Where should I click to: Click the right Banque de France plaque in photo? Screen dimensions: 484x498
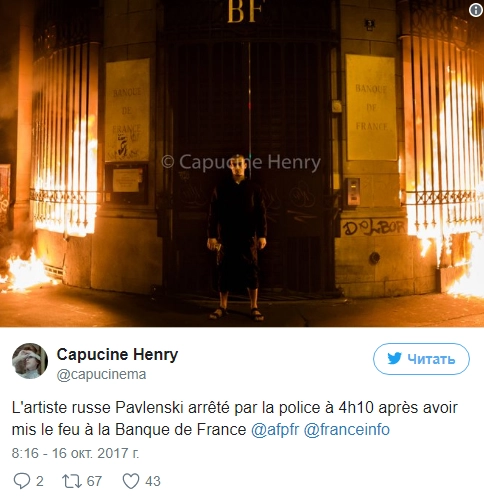pyautogui.click(x=371, y=107)
